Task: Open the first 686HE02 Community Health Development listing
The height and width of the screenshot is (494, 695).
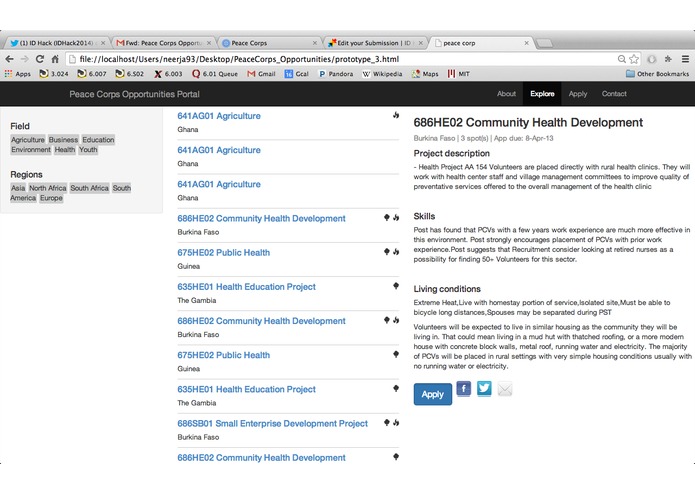Action: (261, 218)
